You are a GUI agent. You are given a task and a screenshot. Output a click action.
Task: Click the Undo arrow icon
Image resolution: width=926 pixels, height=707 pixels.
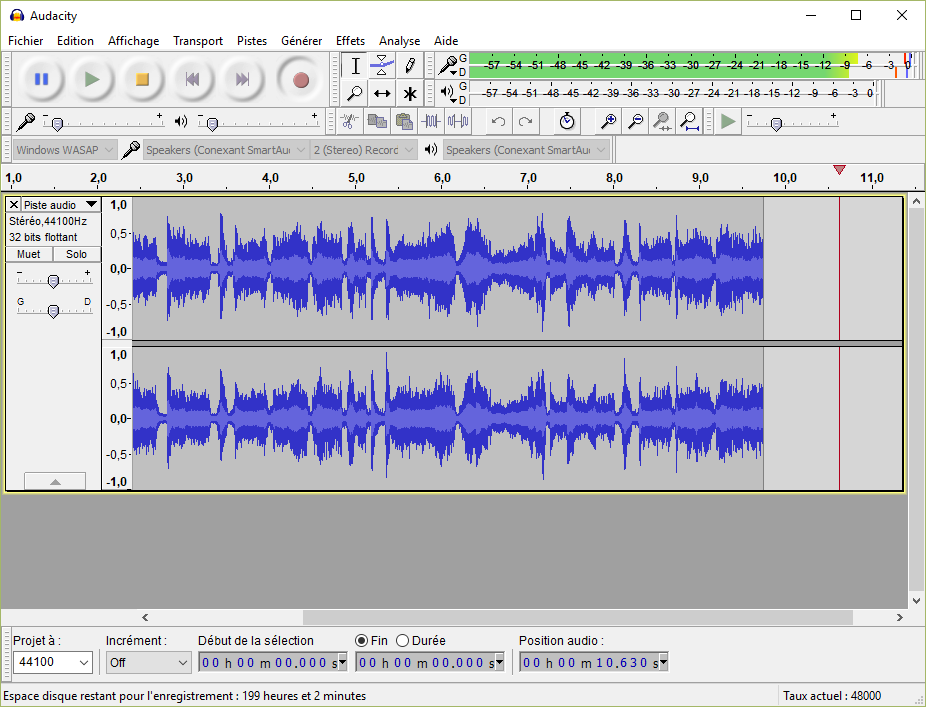click(x=498, y=122)
